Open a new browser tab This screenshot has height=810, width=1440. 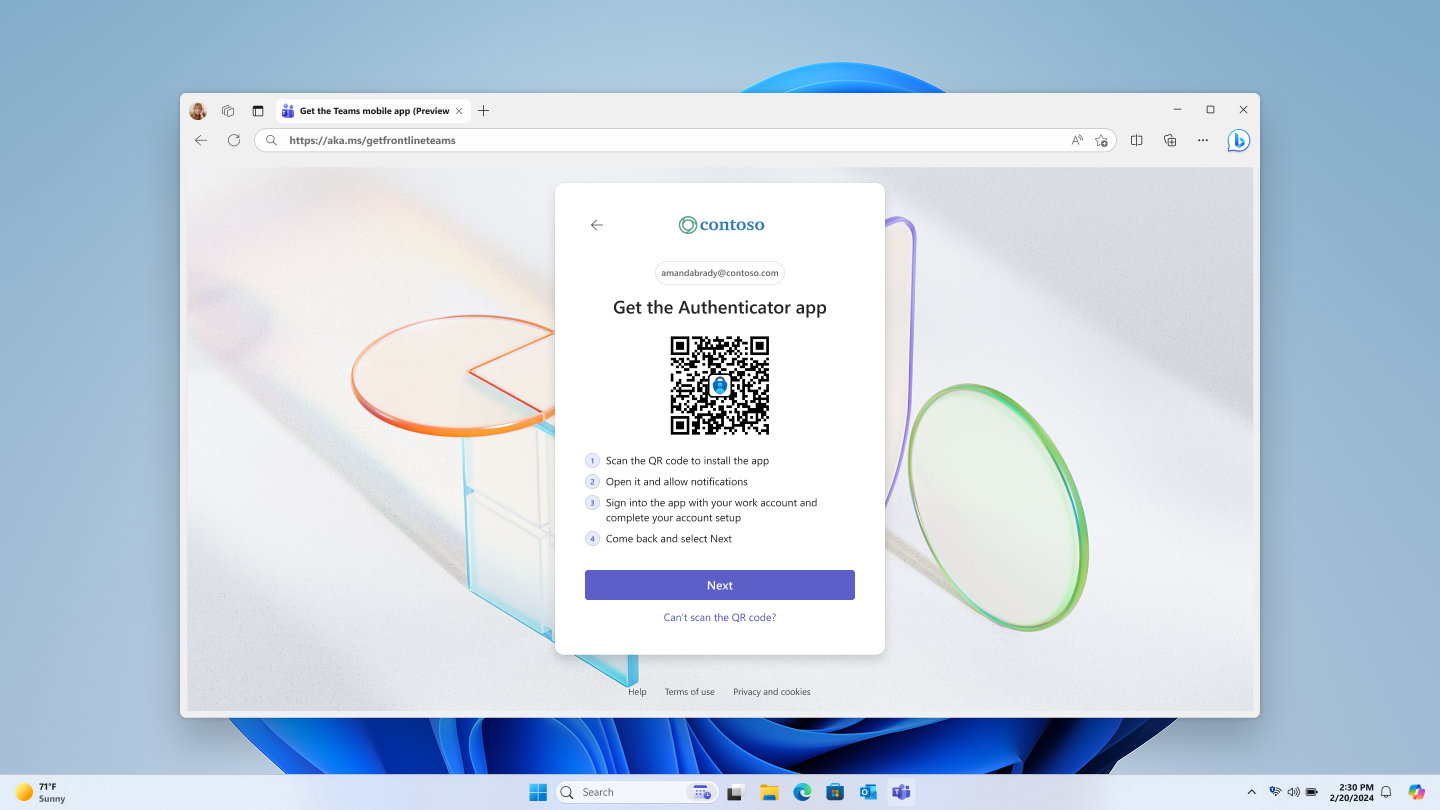(484, 110)
